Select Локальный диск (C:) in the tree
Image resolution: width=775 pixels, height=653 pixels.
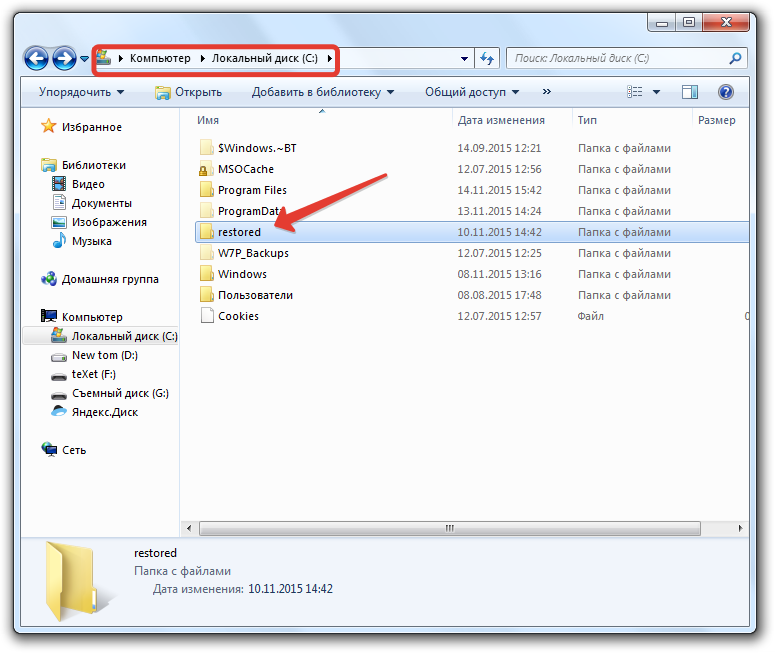(100, 336)
